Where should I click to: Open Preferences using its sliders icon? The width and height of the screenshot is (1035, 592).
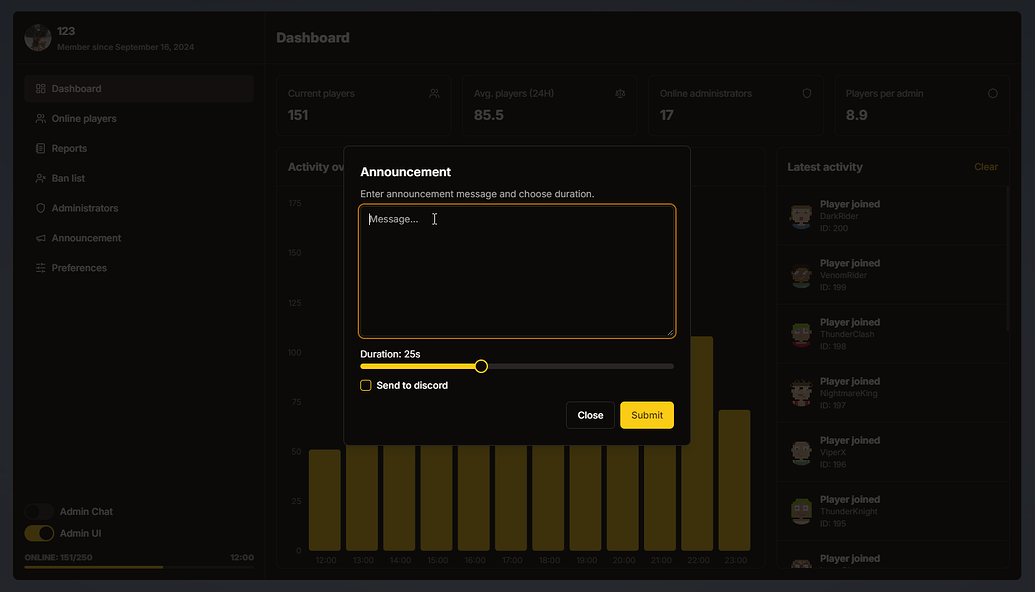(39, 268)
